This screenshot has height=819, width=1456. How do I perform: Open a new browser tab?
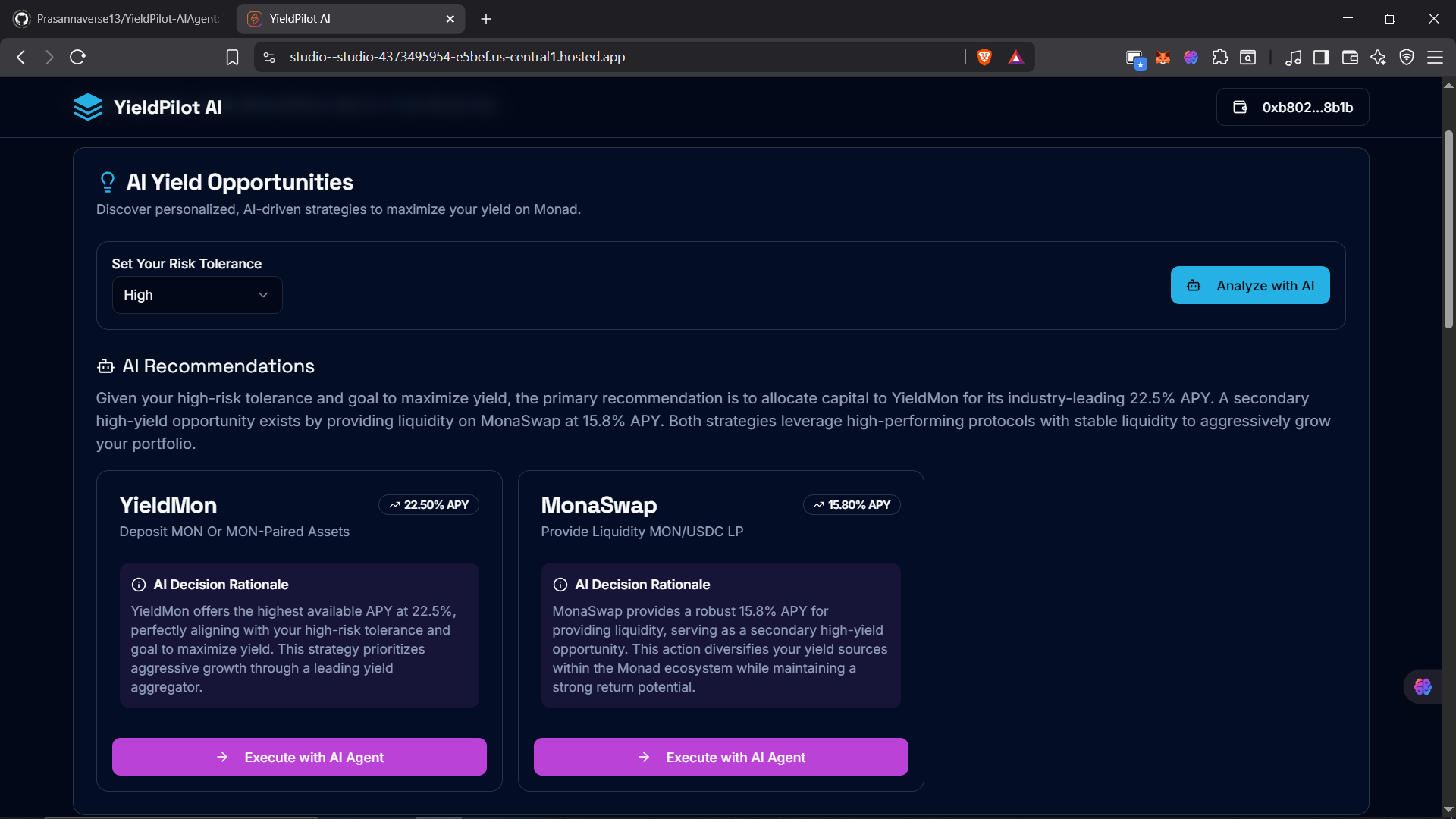tap(486, 19)
